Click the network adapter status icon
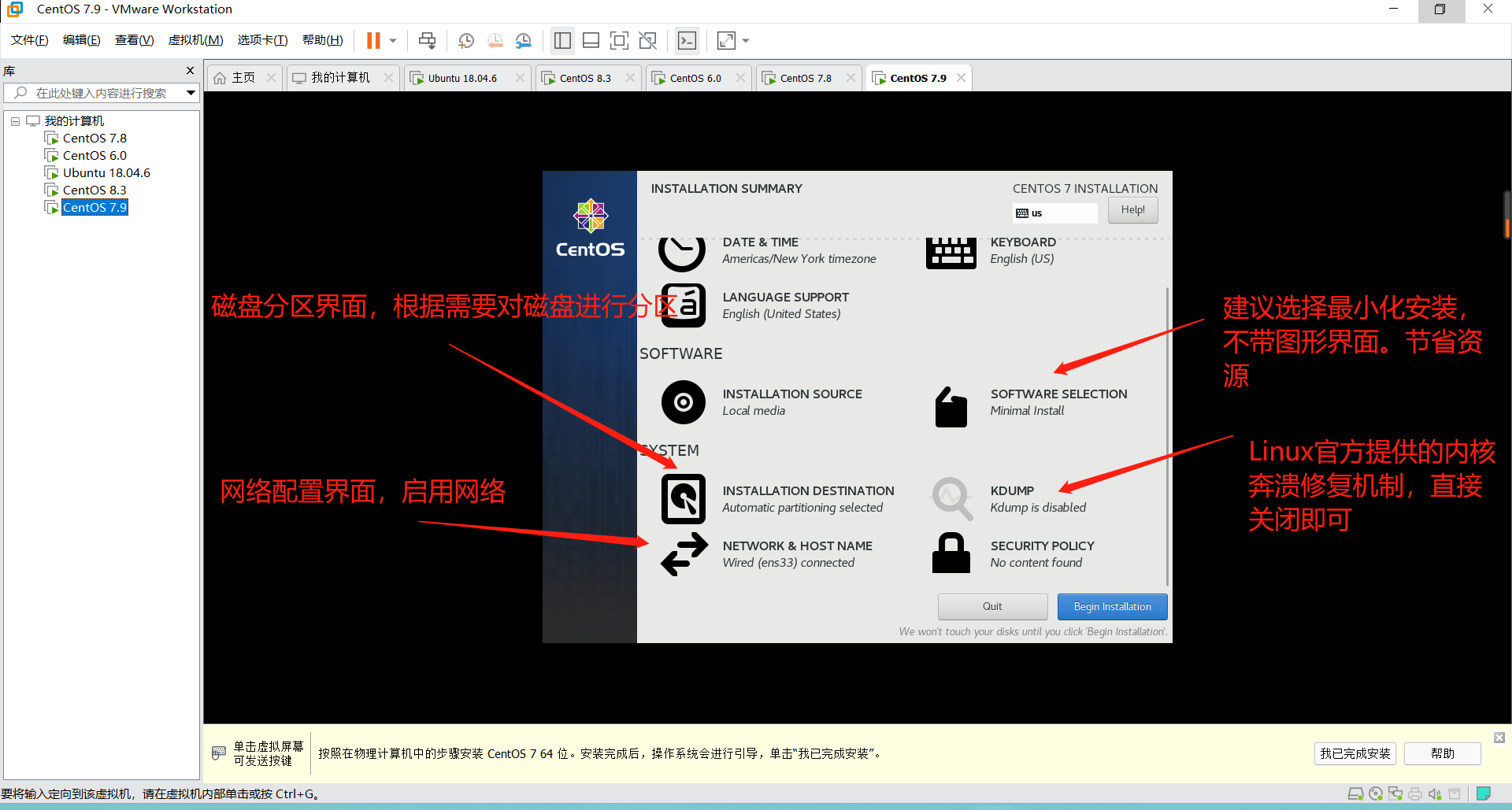This screenshot has width=1512, height=810. click(1395, 793)
